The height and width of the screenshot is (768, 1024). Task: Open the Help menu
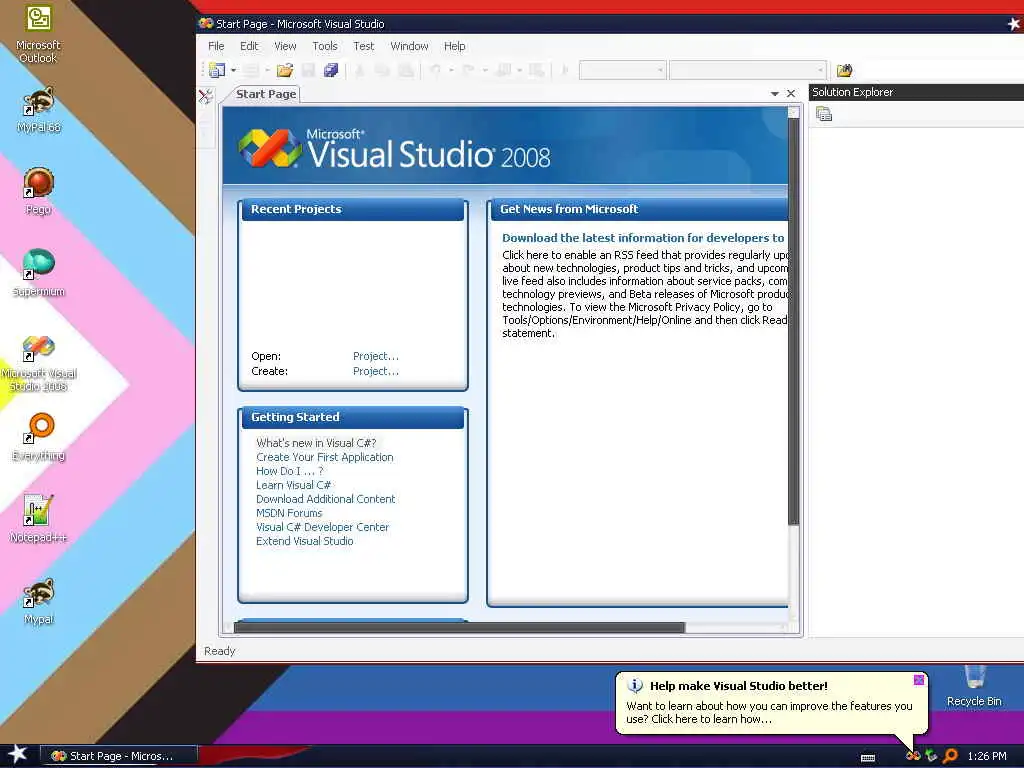(455, 46)
